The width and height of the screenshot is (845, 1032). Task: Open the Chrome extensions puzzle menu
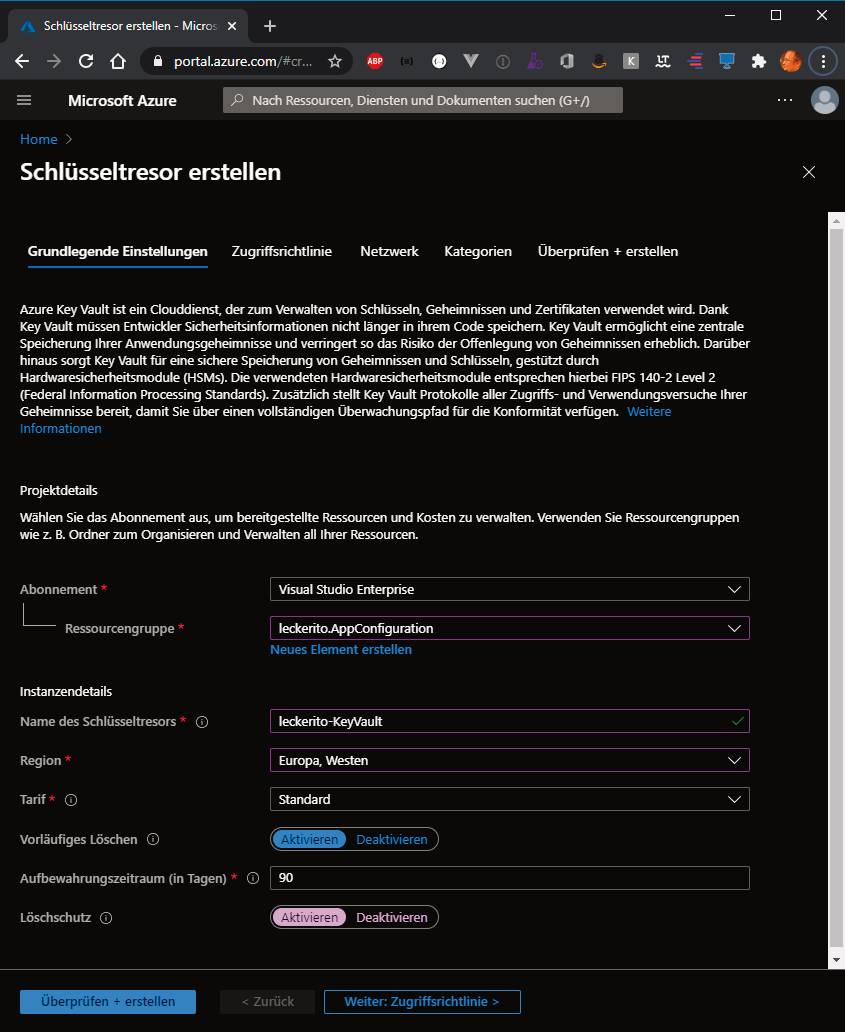(x=759, y=61)
